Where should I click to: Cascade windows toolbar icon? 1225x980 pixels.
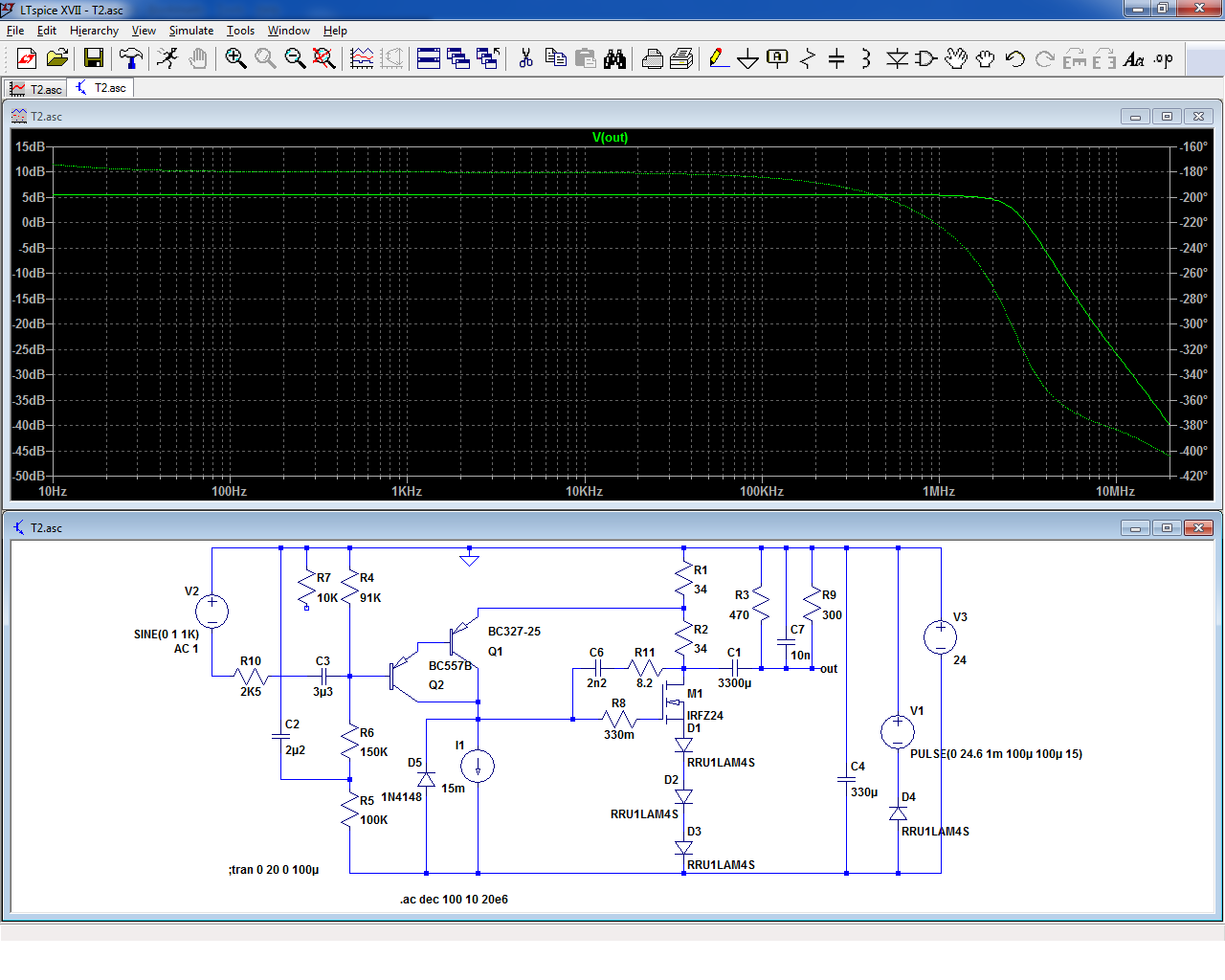pyautogui.click(x=458, y=59)
